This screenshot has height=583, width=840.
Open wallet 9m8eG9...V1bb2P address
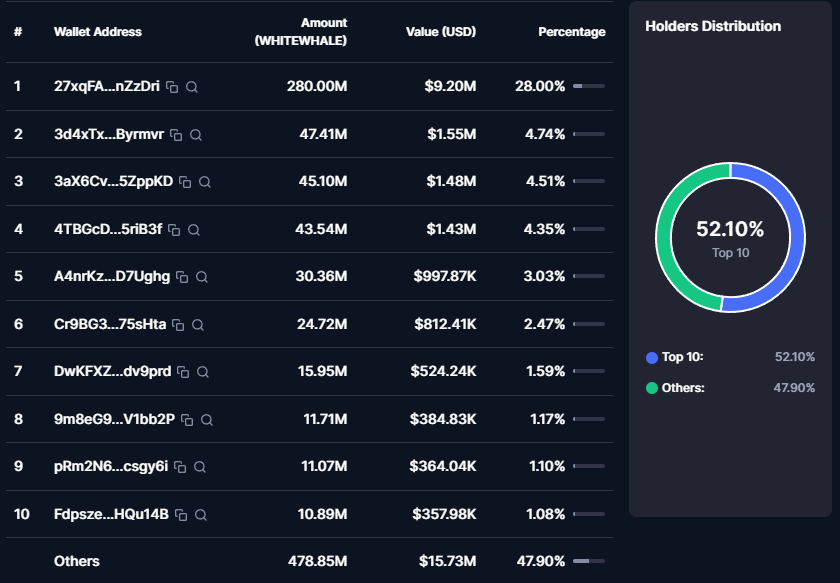[114, 418]
